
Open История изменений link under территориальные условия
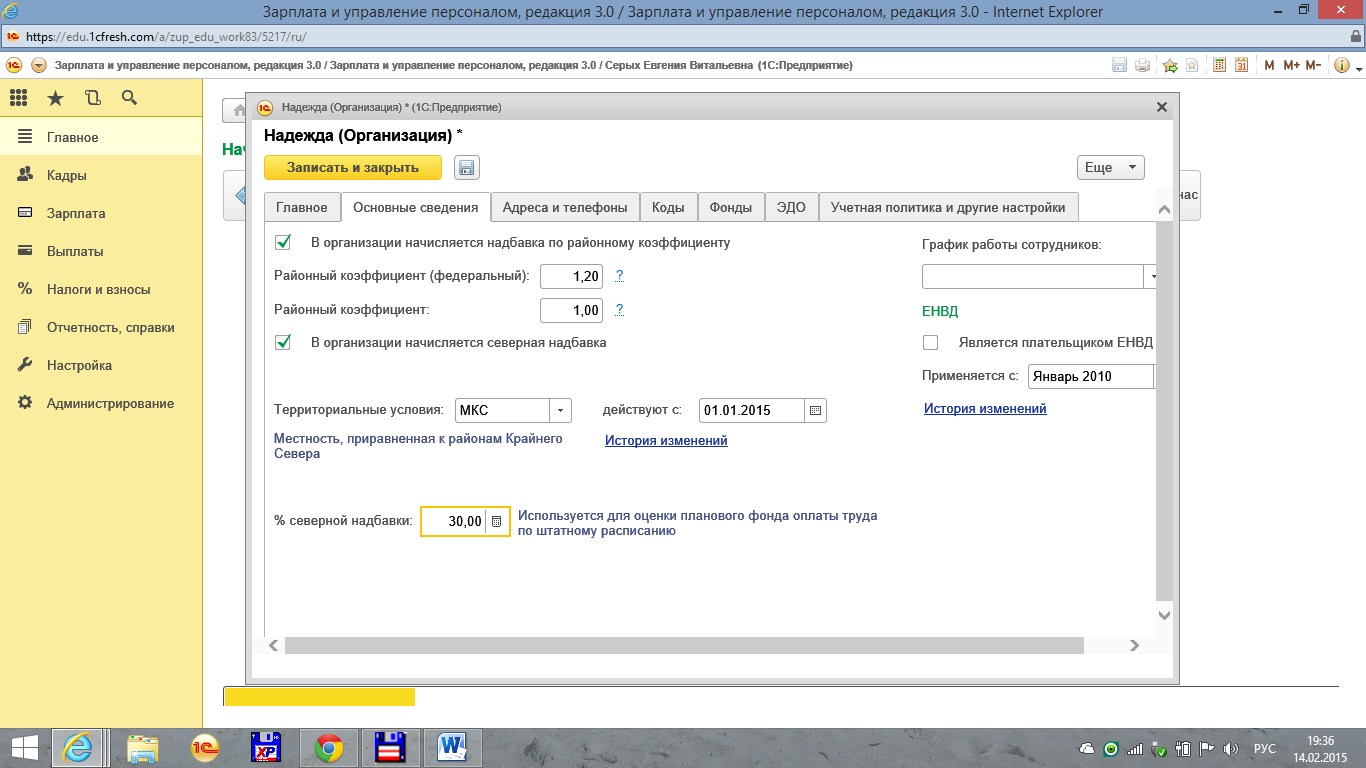(x=666, y=440)
